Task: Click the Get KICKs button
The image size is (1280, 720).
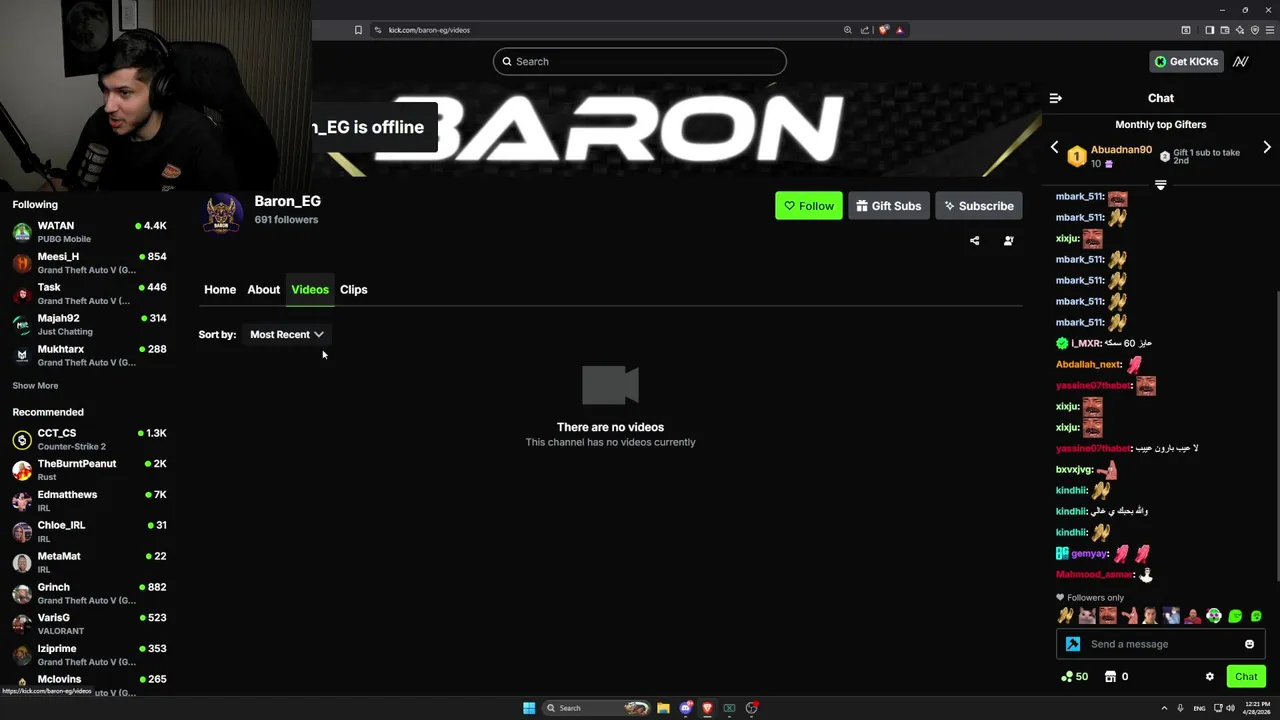Action: [x=1186, y=61]
